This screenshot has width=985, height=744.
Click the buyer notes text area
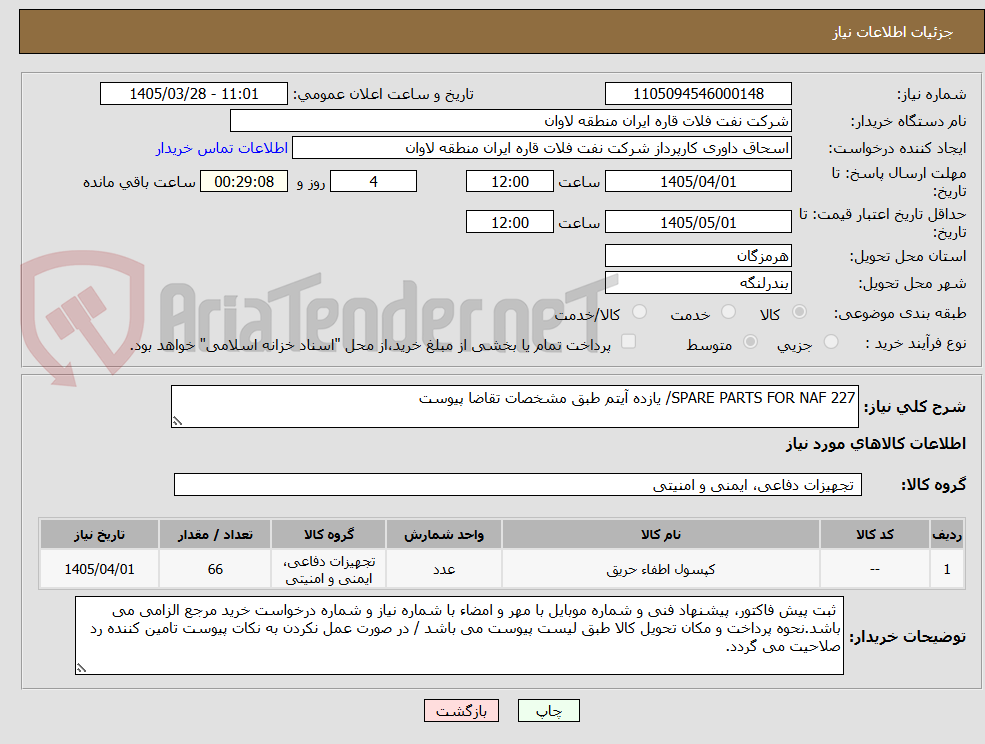click(x=459, y=636)
